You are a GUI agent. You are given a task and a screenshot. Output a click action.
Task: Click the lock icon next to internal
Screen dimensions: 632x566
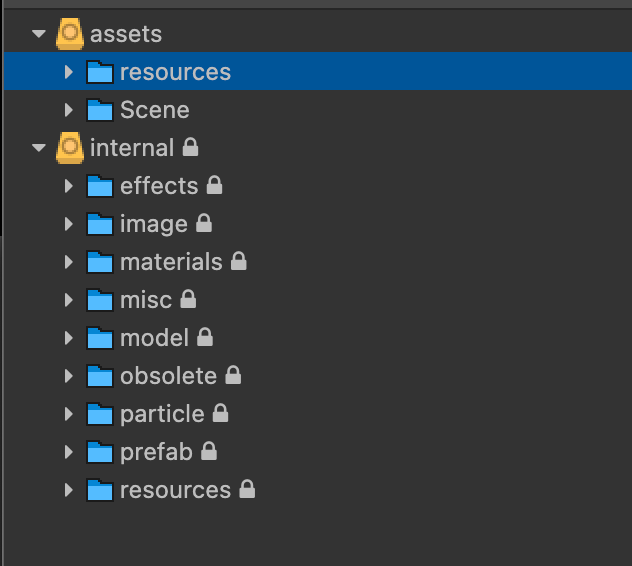coord(191,148)
